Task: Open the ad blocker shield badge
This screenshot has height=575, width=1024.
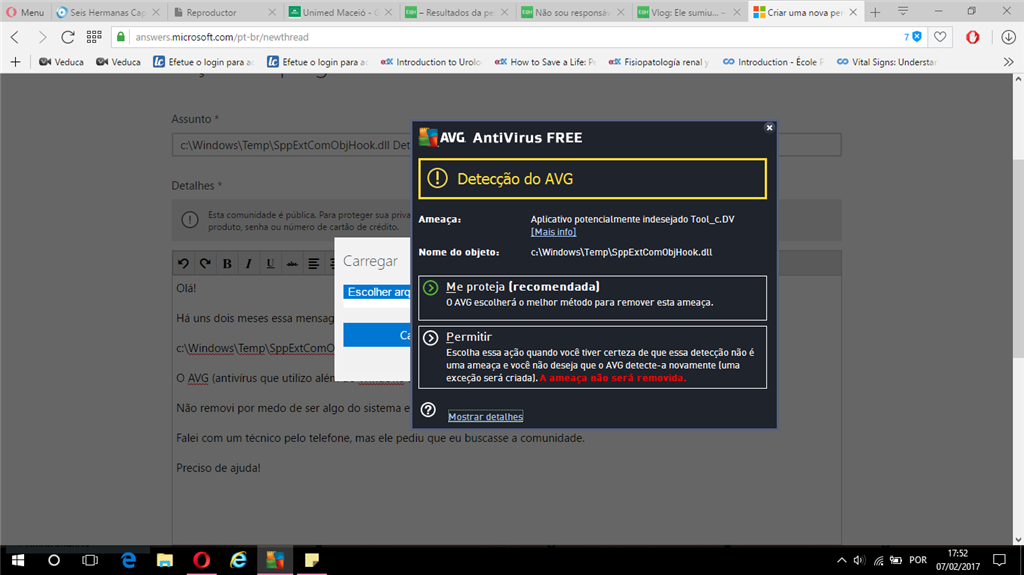Action: pyautogui.click(x=913, y=37)
